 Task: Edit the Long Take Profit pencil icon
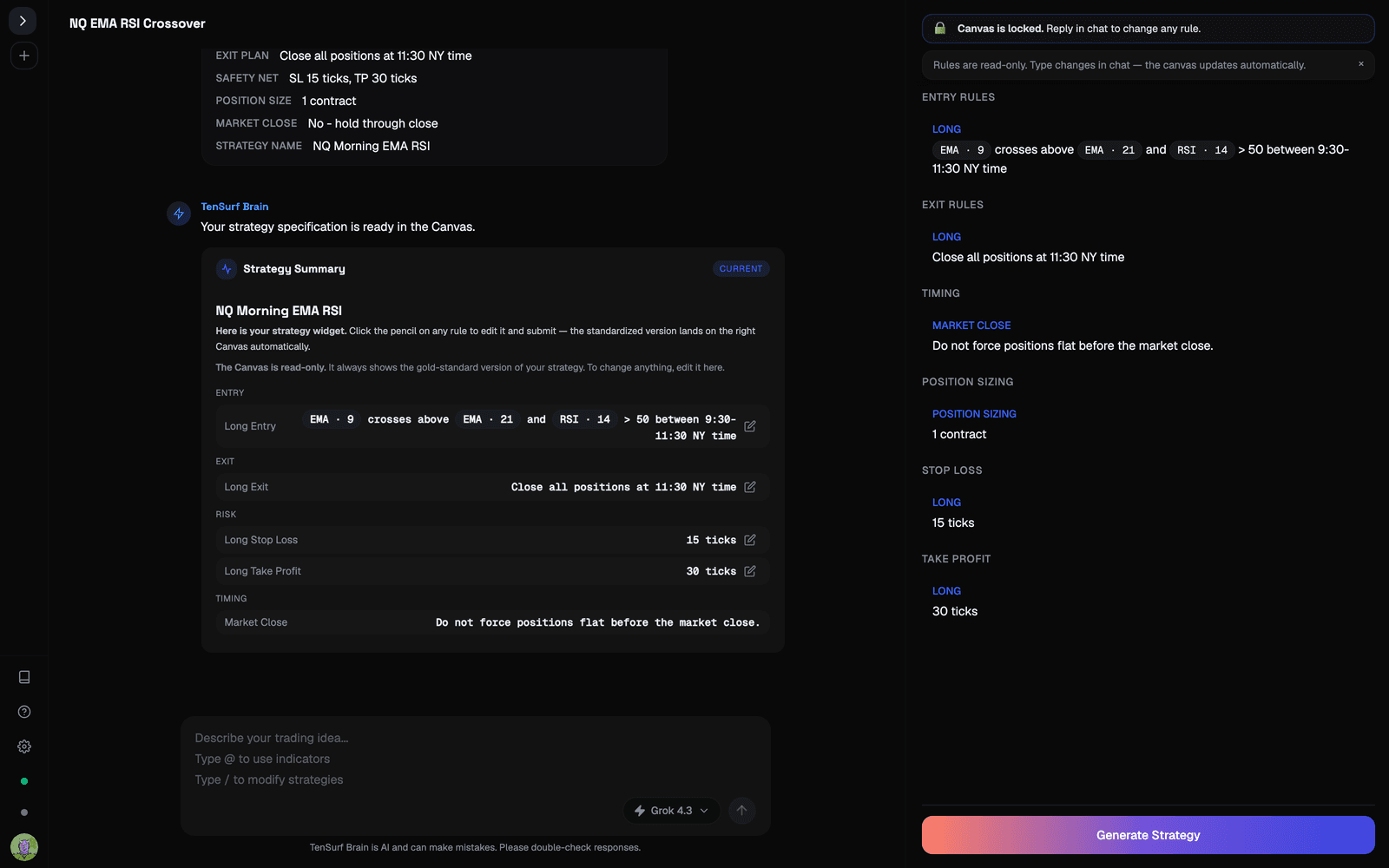[750, 571]
